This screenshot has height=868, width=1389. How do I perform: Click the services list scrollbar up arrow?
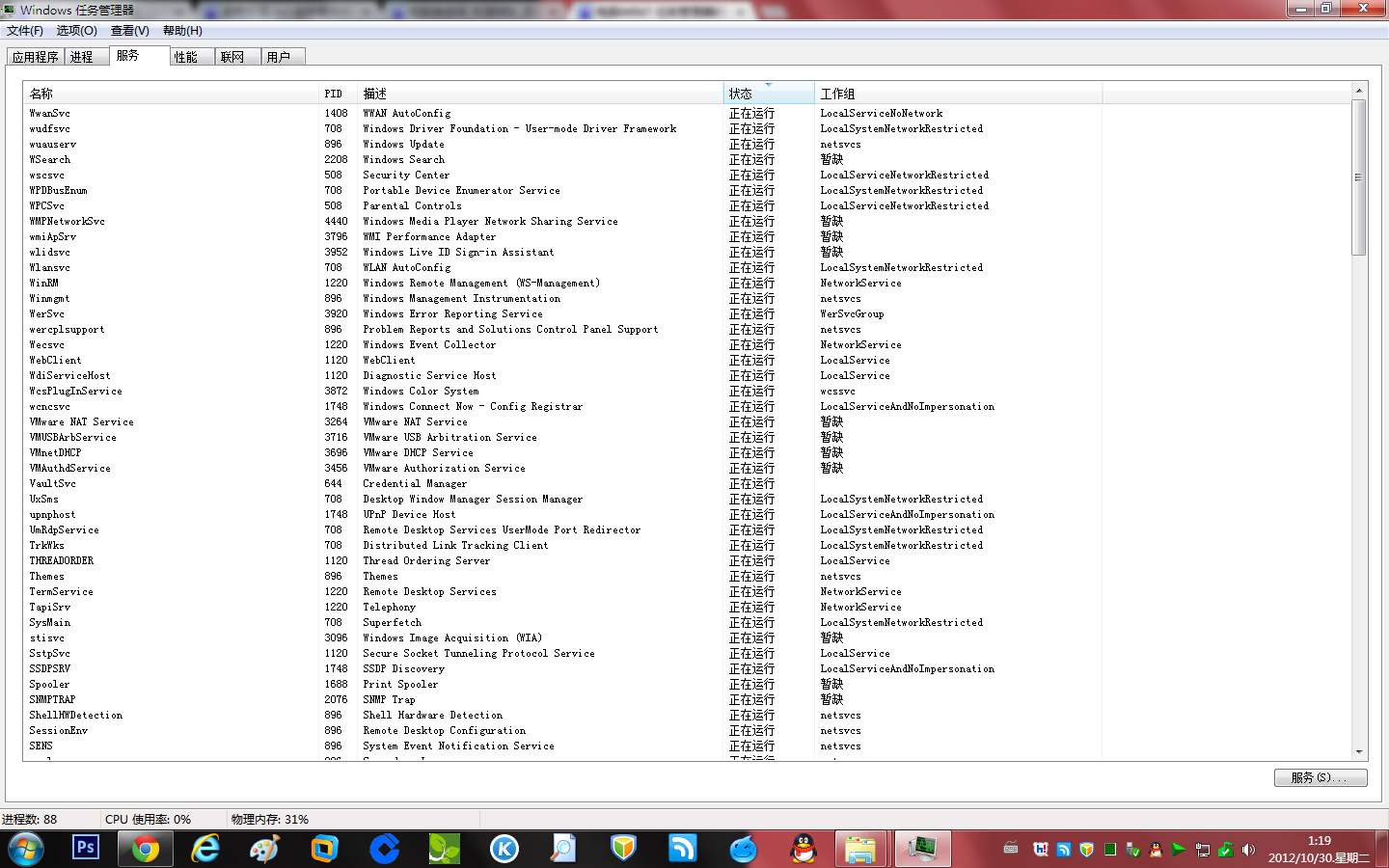click(1359, 91)
